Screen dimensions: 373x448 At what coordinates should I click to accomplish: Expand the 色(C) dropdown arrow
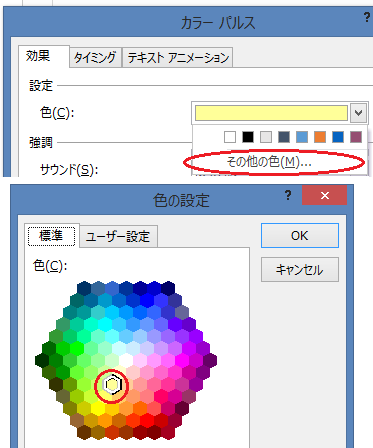point(358,113)
